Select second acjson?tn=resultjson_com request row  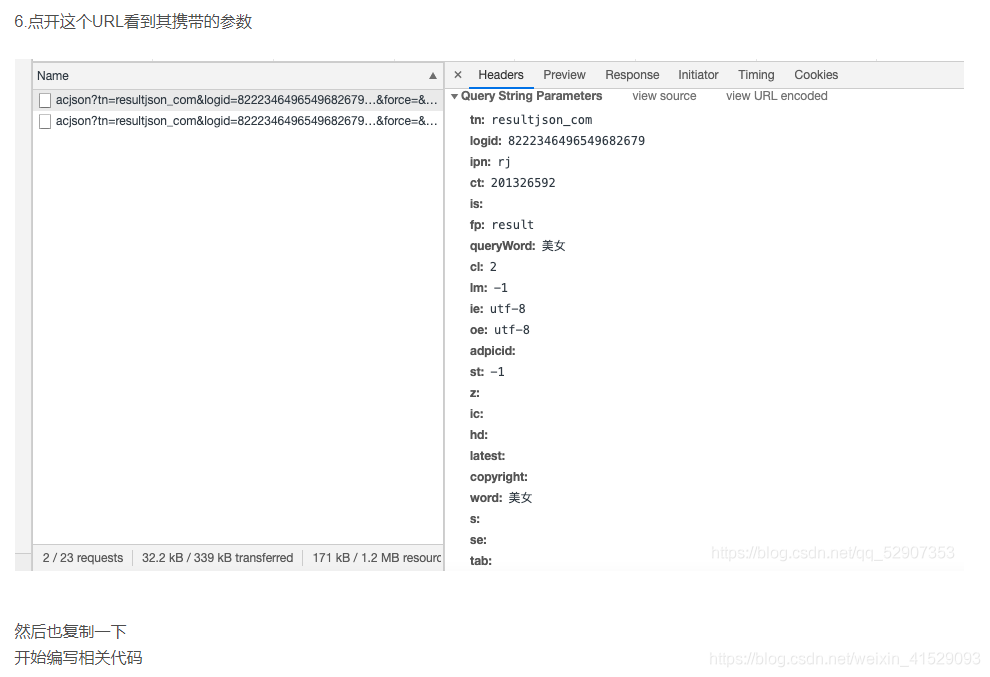point(238,121)
